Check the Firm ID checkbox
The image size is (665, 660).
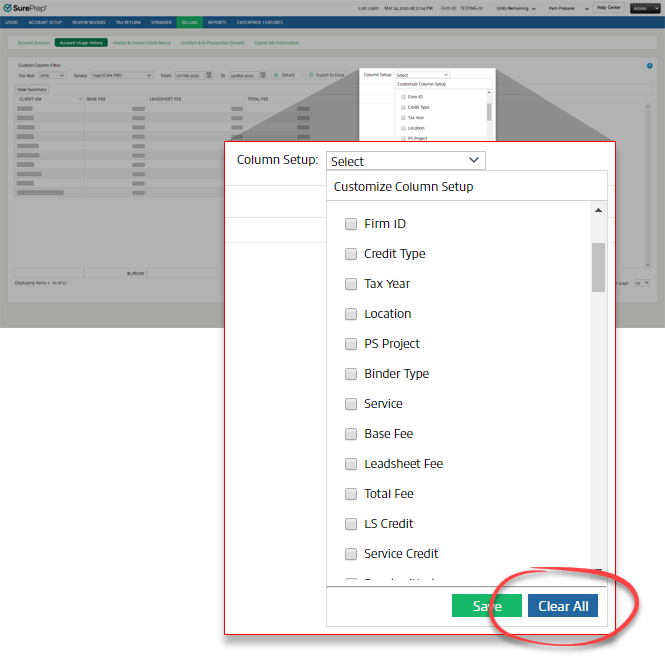pos(351,224)
